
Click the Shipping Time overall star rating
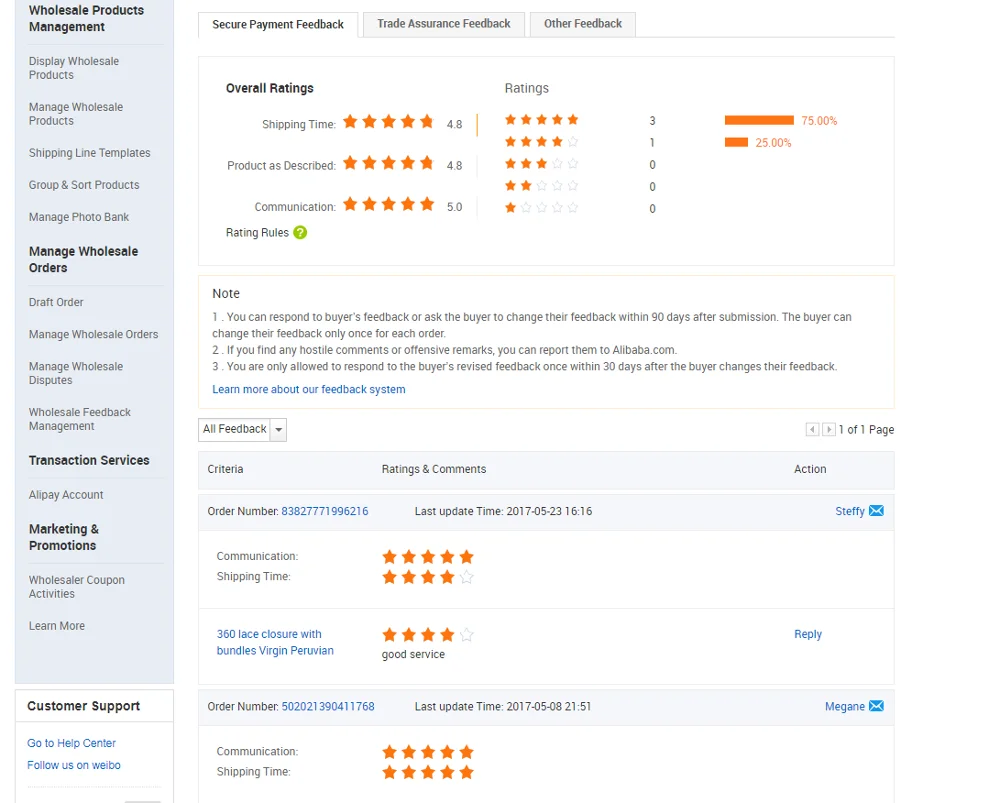[x=388, y=122]
